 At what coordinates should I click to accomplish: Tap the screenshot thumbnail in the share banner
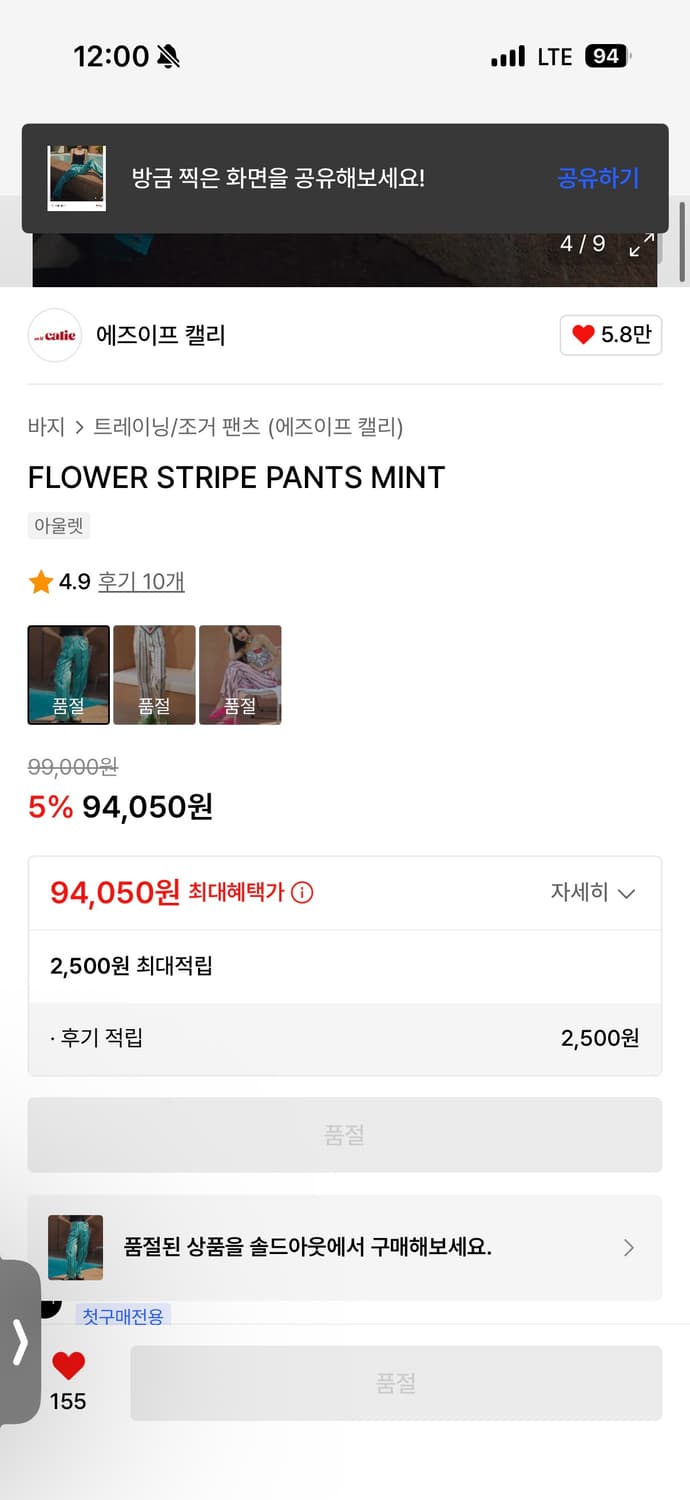tap(75, 178)
